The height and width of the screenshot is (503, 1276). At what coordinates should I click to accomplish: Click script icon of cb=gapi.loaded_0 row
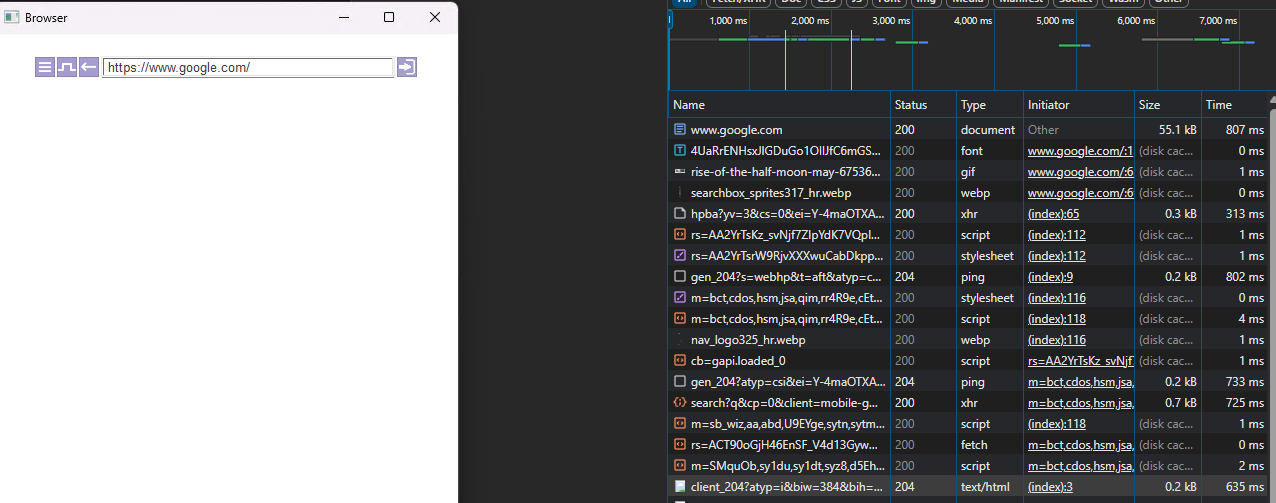point(680,361)
